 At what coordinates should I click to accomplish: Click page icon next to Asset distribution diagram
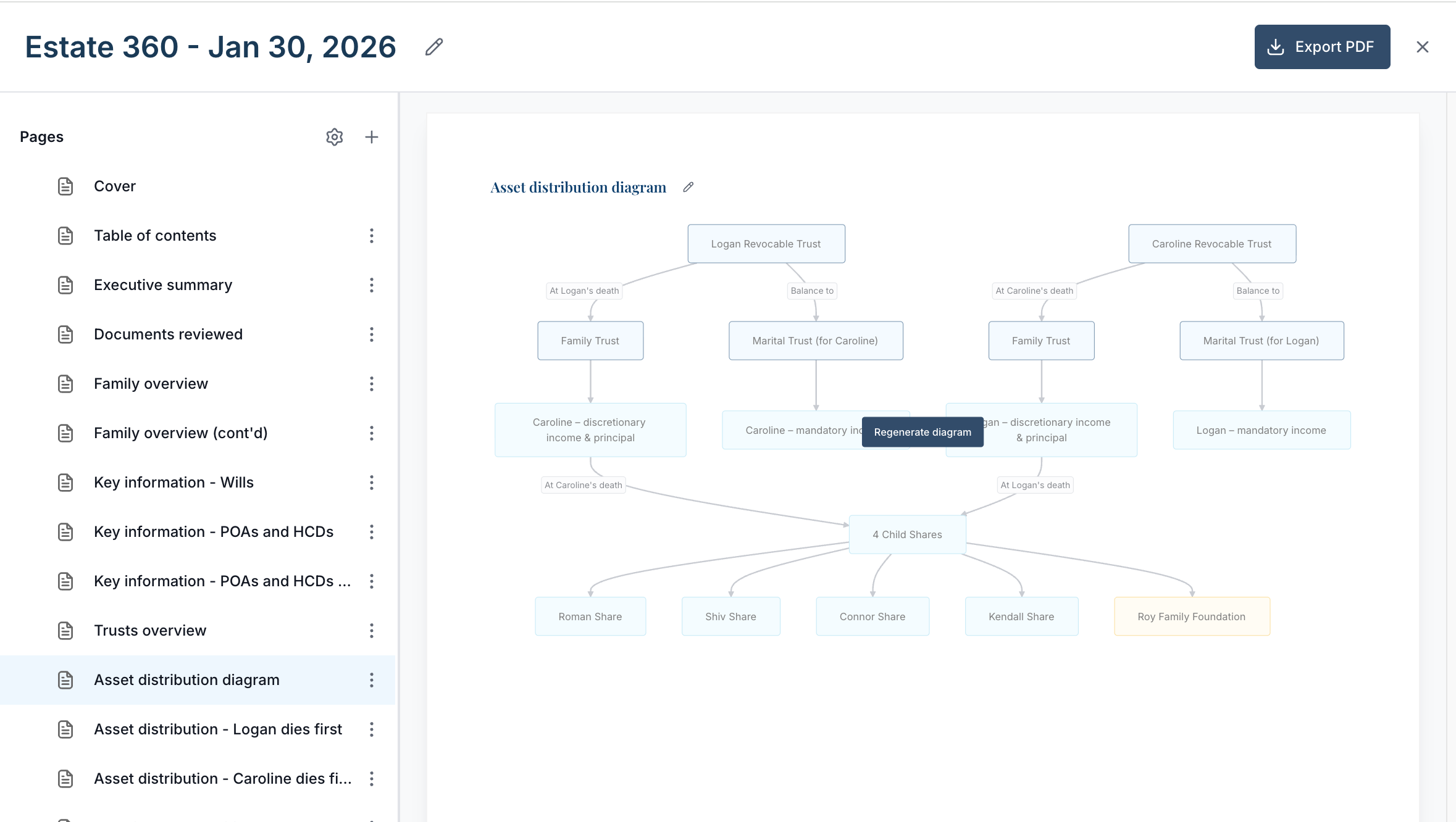(x=65, y=680)
